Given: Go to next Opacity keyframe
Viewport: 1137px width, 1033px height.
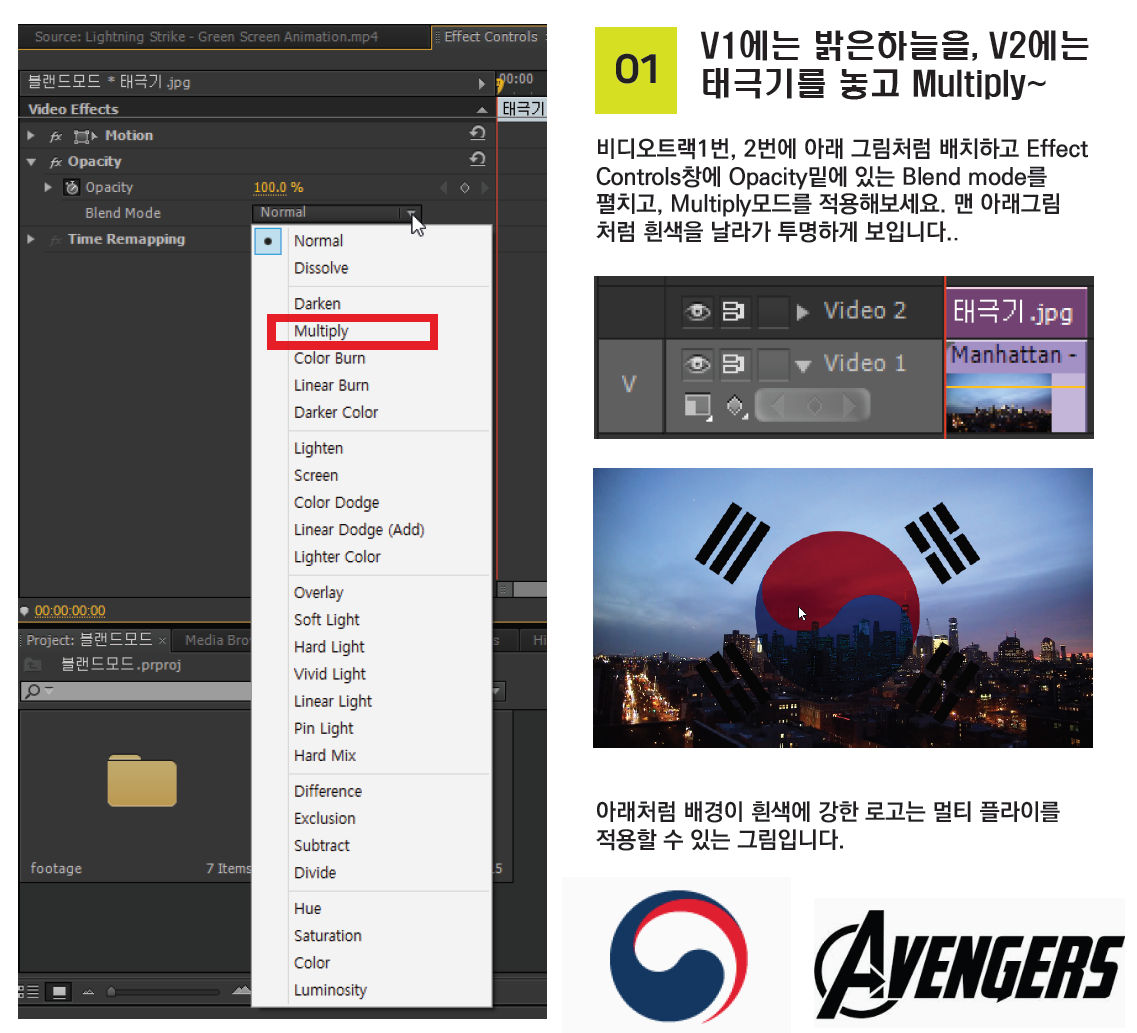Looking at the screenshot, I should tap(484, 188).
